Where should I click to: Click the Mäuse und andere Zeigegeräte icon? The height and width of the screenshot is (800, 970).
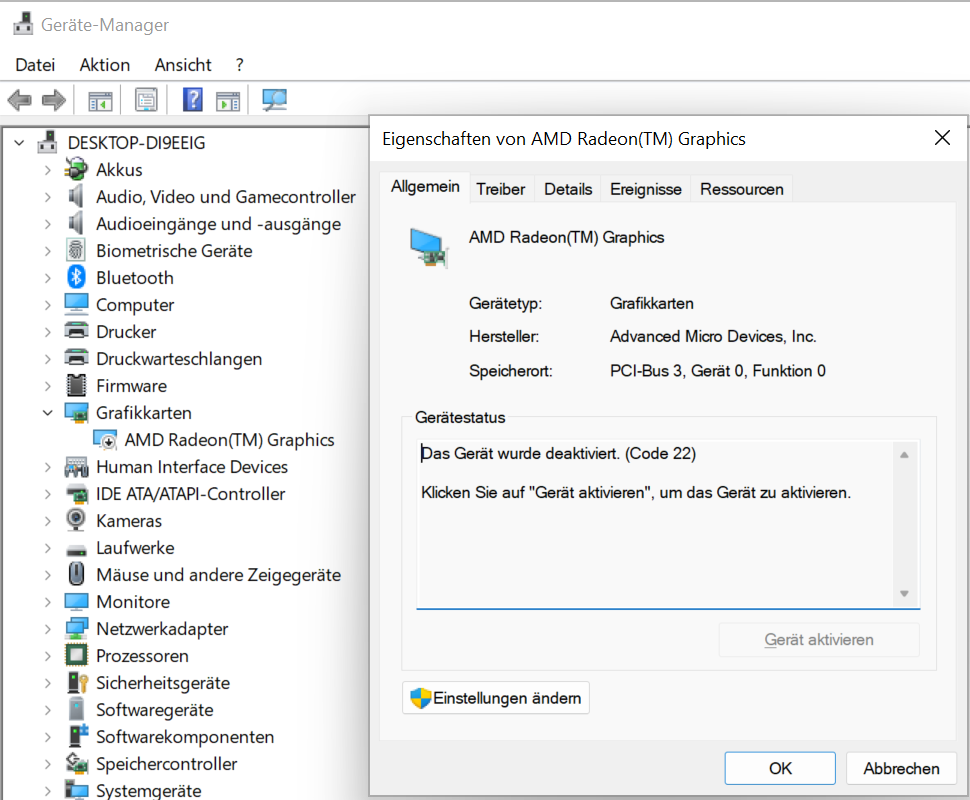tap(76, 574)
